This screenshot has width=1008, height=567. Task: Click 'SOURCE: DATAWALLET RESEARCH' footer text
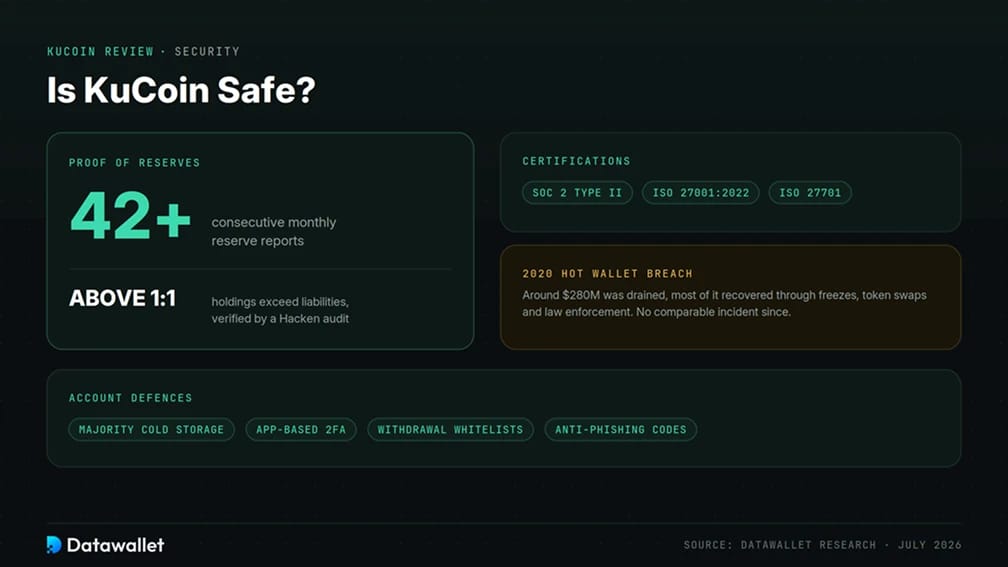click(780, 545)
